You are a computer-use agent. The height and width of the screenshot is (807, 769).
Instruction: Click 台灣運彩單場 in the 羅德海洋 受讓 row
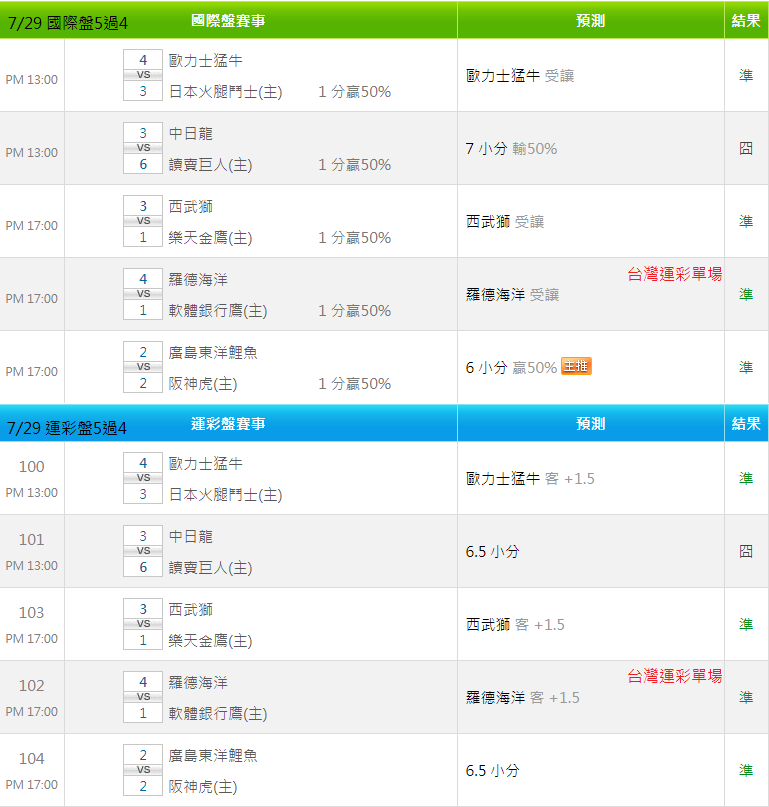(675, 274)
